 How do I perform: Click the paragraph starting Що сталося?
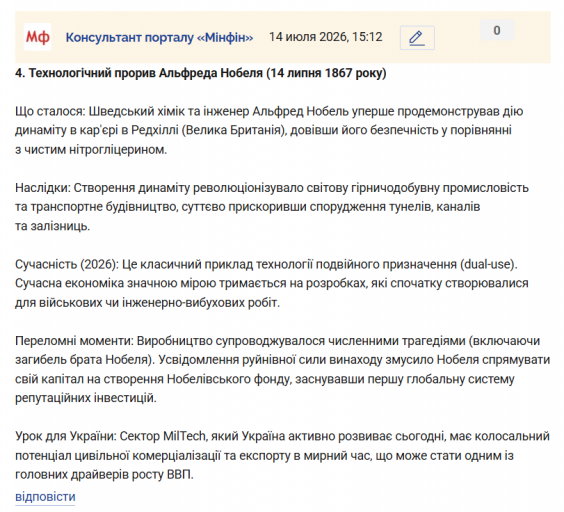click(x=269, y=130)
